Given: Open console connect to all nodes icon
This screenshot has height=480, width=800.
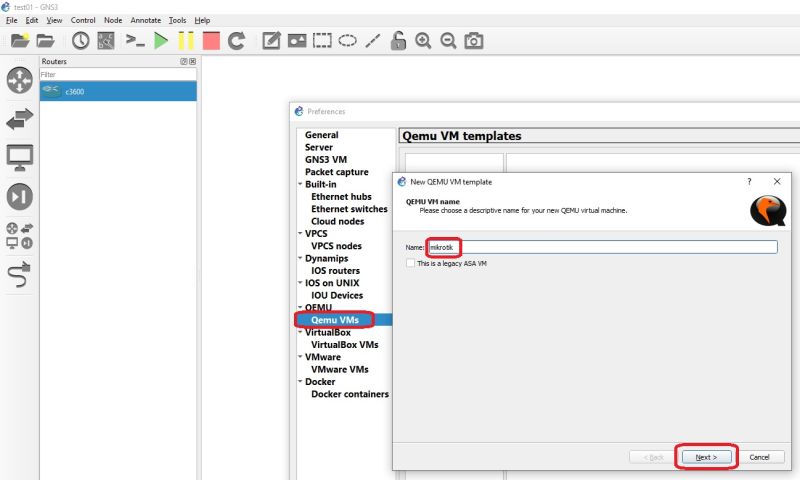Looking at the screenshot, I should pos(135,41).
